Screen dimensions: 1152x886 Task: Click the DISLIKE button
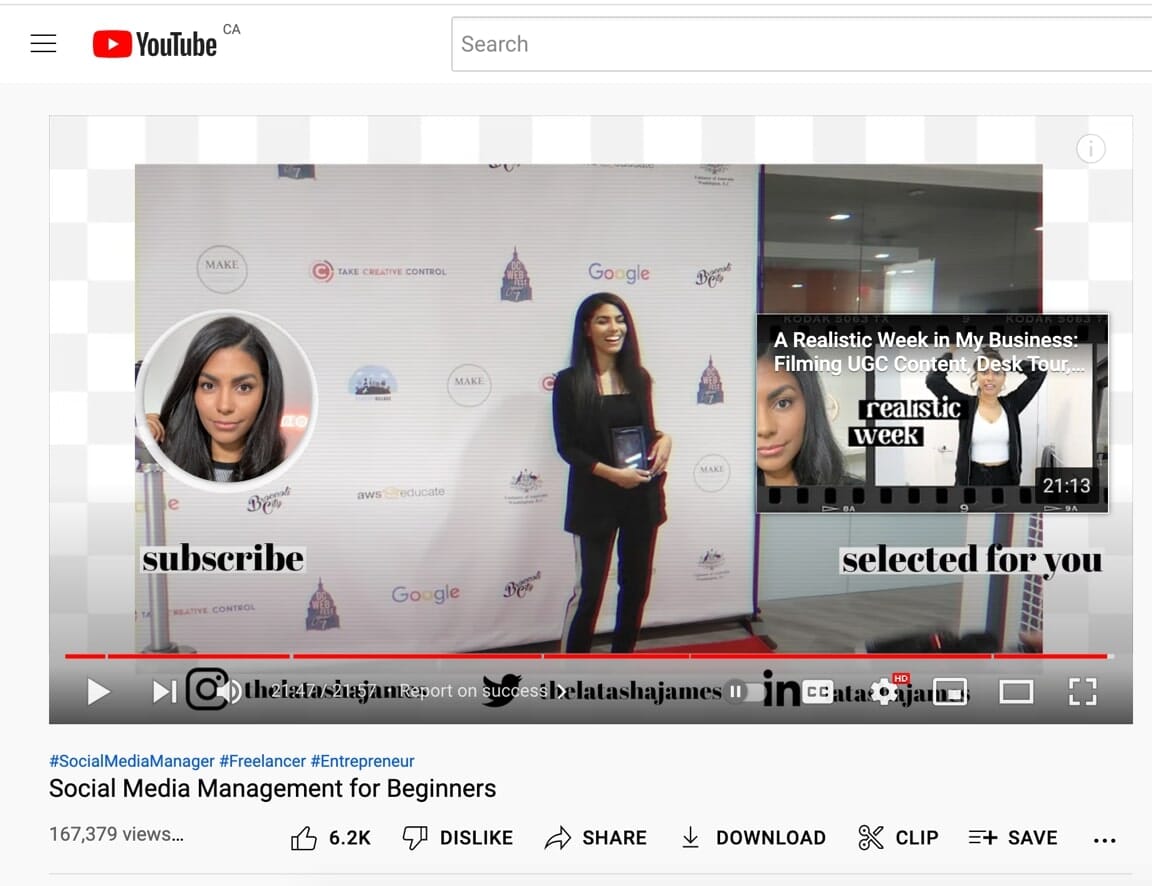pyautogui.click(x=458, y=838)
